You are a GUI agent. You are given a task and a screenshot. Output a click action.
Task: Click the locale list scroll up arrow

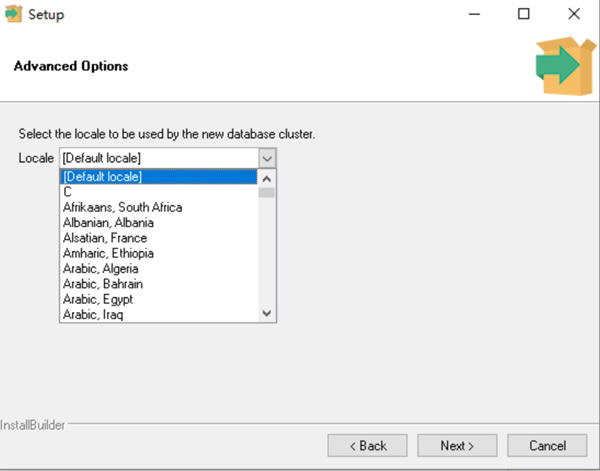266,178
